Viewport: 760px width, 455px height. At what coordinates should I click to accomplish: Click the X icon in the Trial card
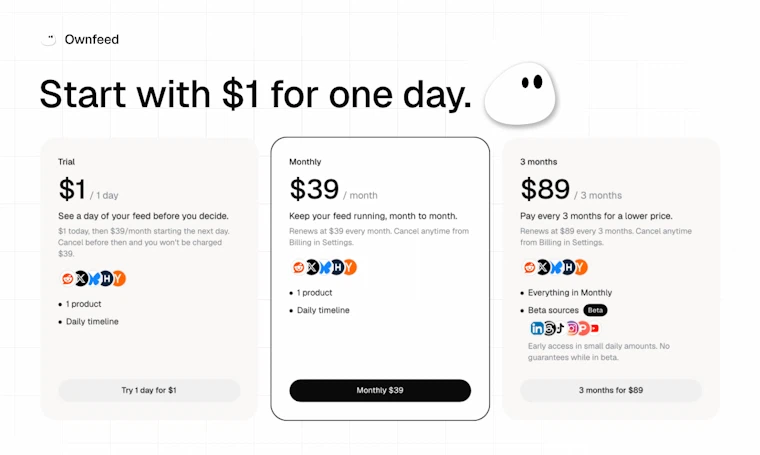pyautogui.click(x=80, y=278)
